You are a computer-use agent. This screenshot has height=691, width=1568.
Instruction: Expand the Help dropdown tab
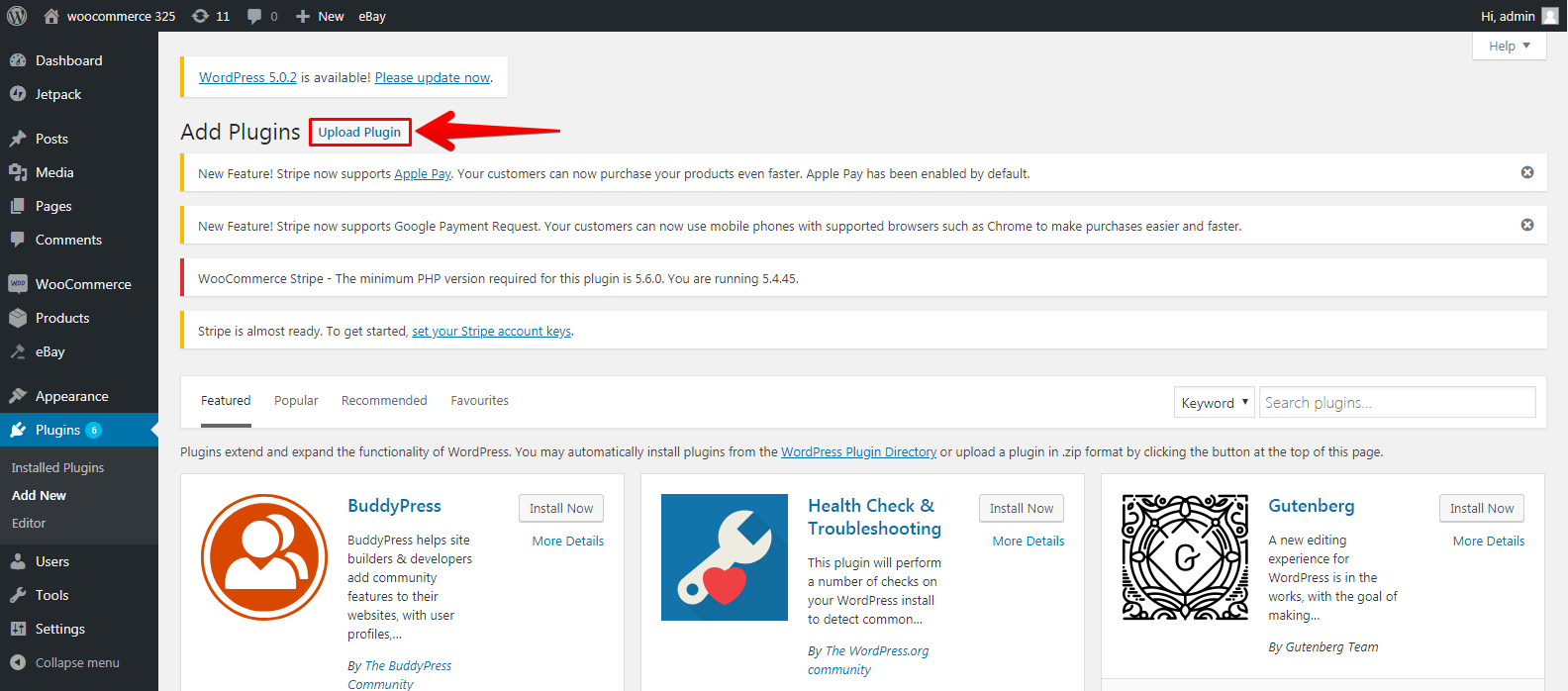1510,46
